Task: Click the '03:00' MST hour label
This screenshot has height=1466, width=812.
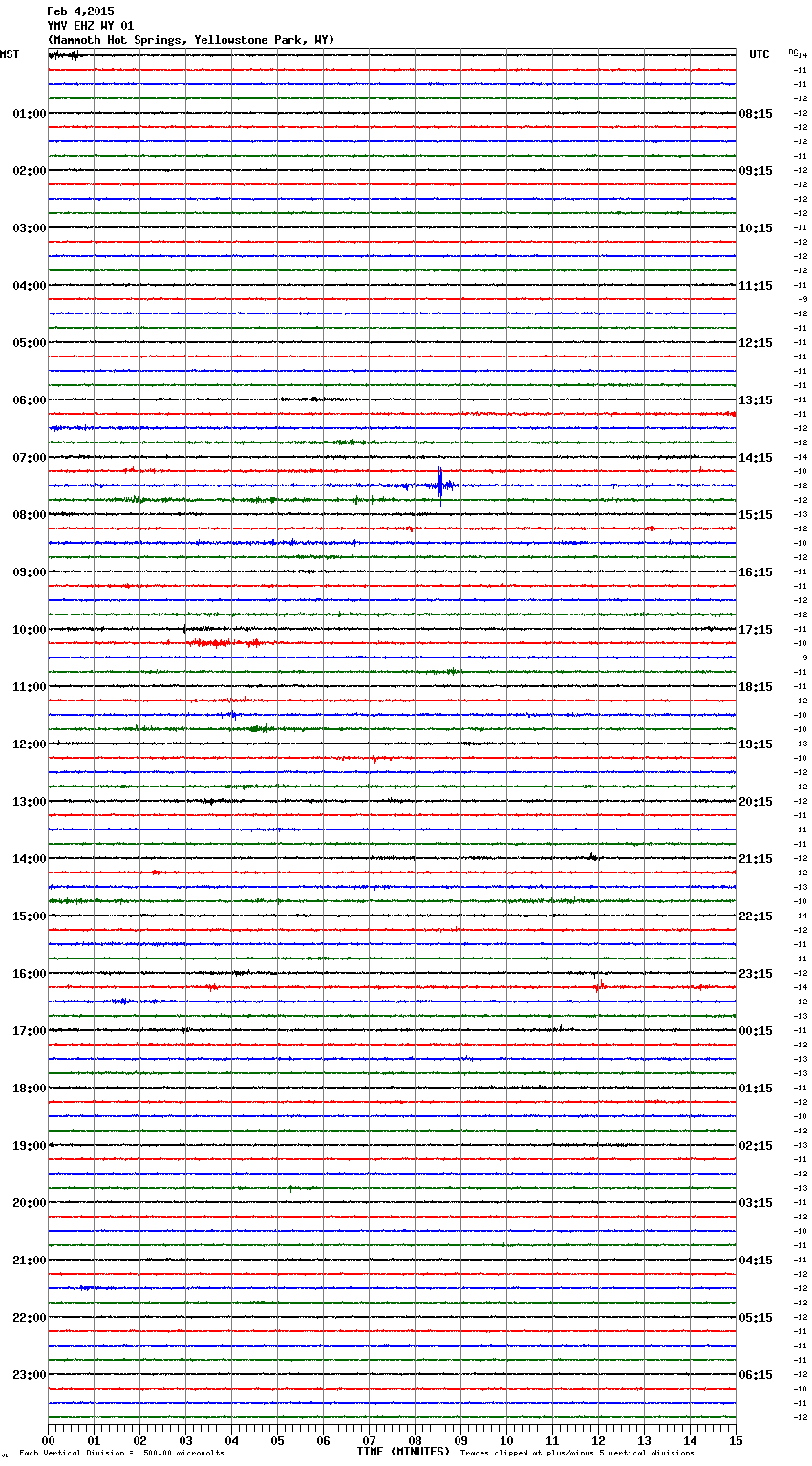Action: pos(29,228)
